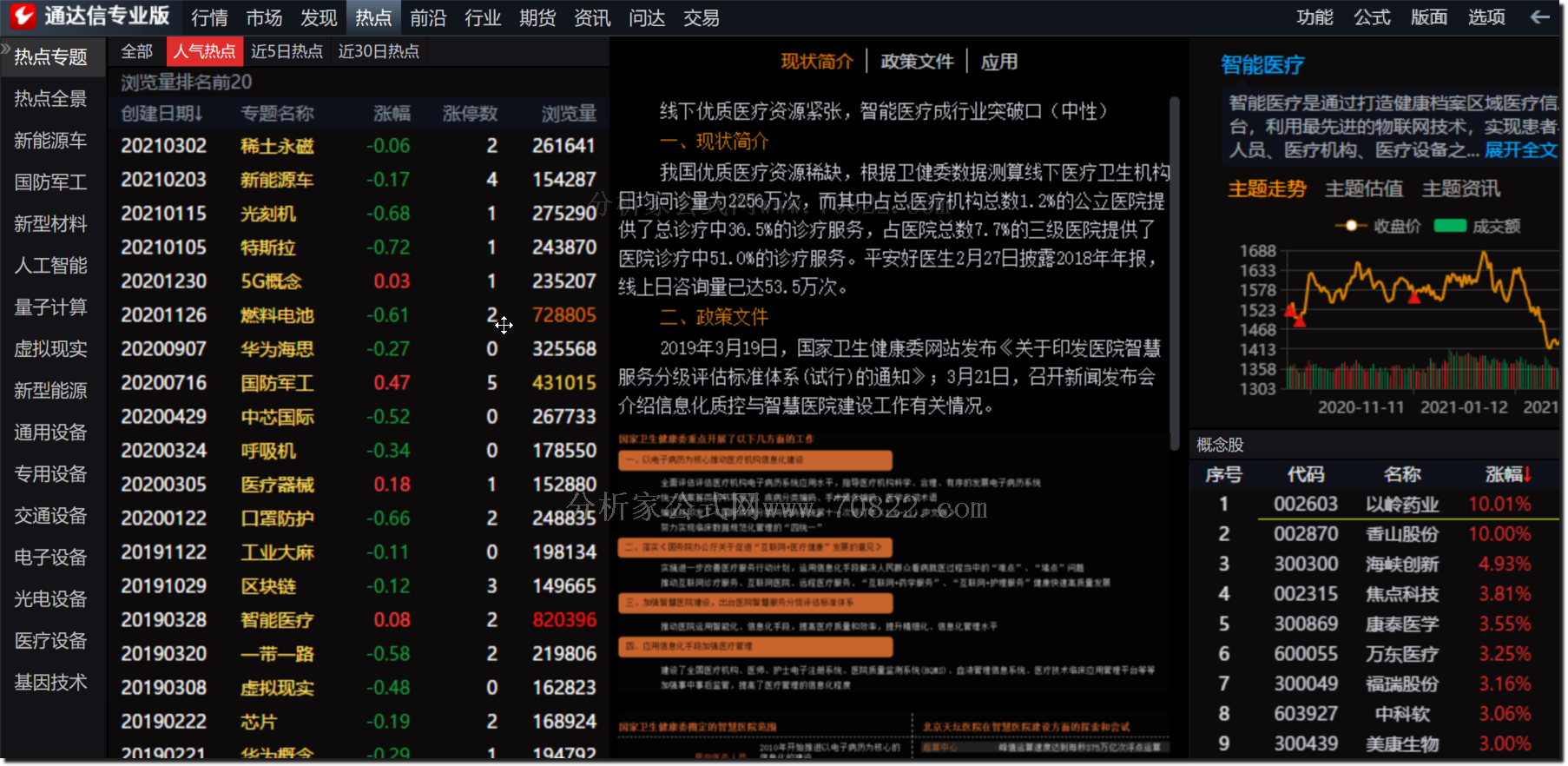Select 国防军工 in the sidebar
The image size is (1568, 766).
50,182
